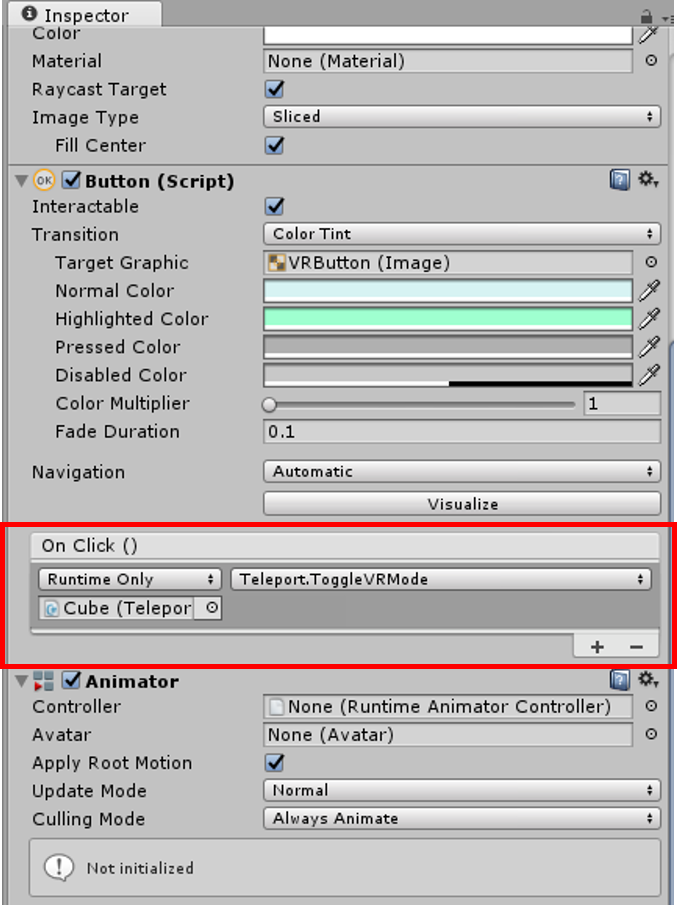Open the Normal Color swatch
Viewport: 677px width, 905px height.
point(448,290)
